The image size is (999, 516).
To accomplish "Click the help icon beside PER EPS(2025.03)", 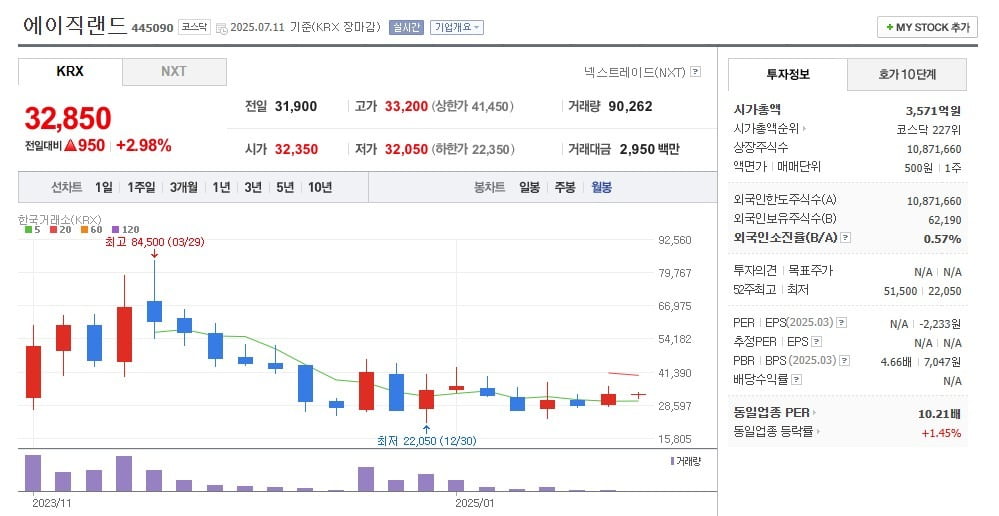I will (842, 322).
